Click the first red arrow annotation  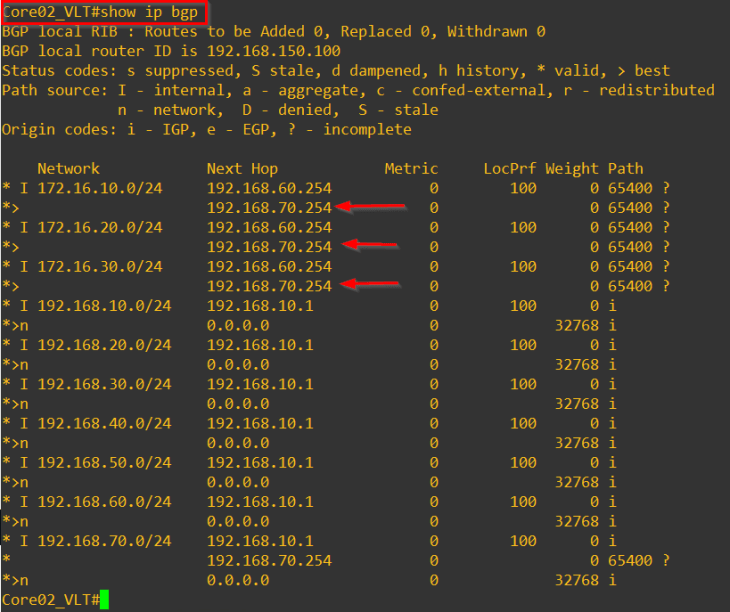coord(373,207)
